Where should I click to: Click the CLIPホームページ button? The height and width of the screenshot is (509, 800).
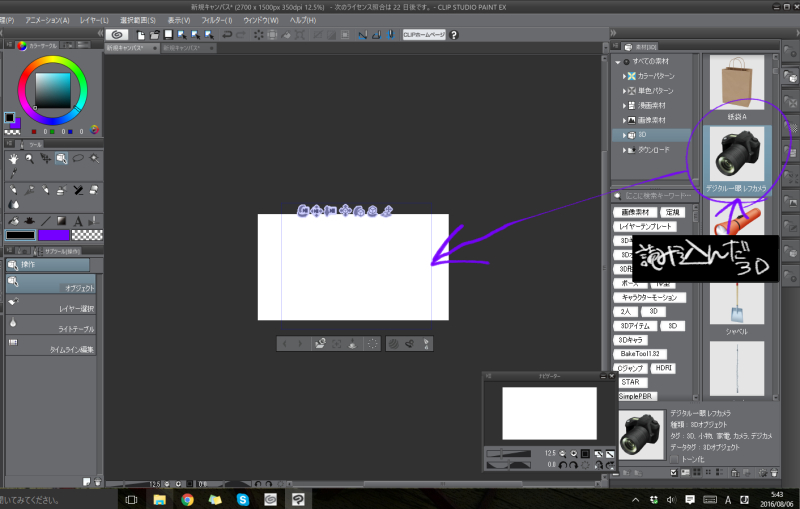pos(424,34)
